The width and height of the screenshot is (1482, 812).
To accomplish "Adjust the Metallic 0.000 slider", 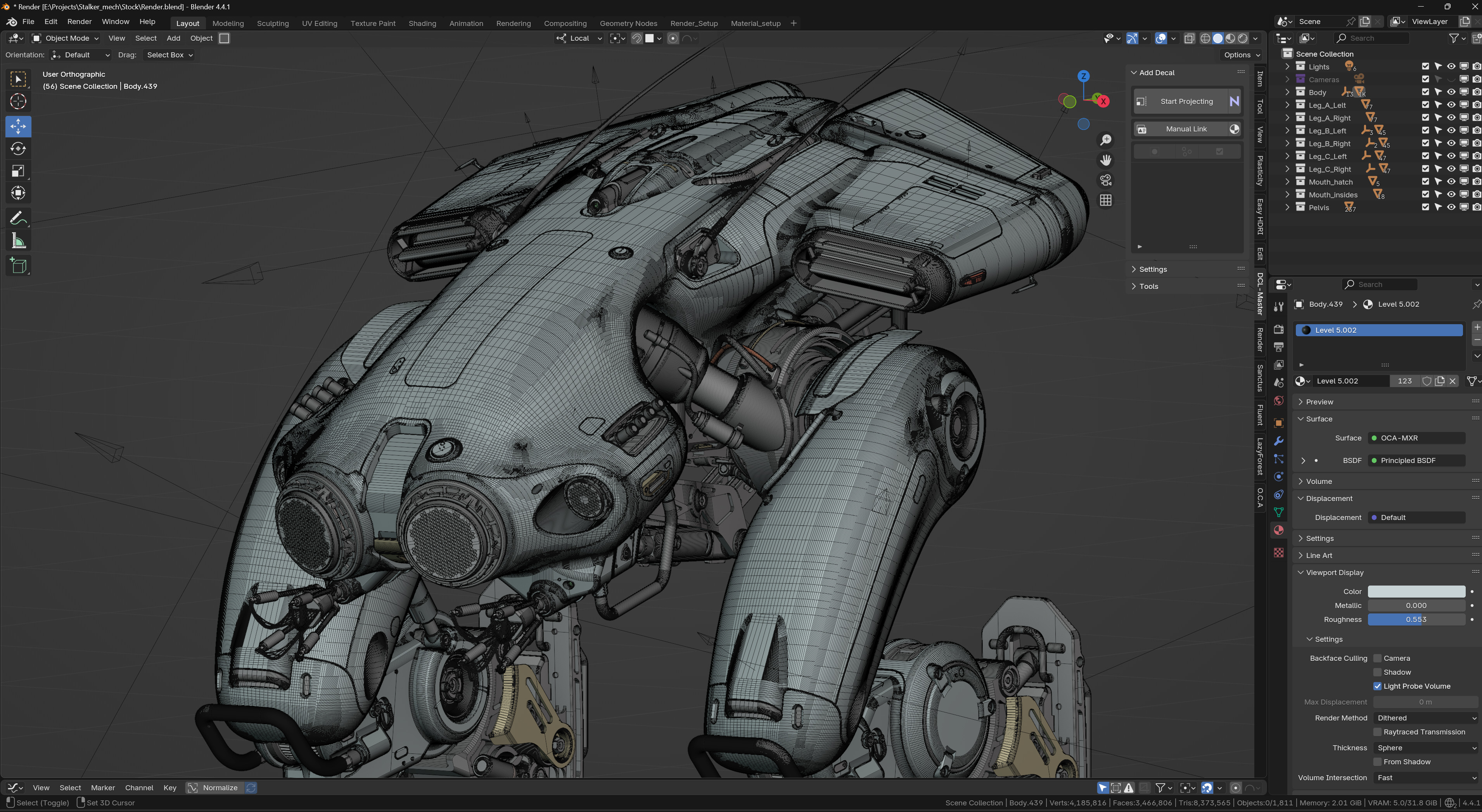I will (1416, 606).
